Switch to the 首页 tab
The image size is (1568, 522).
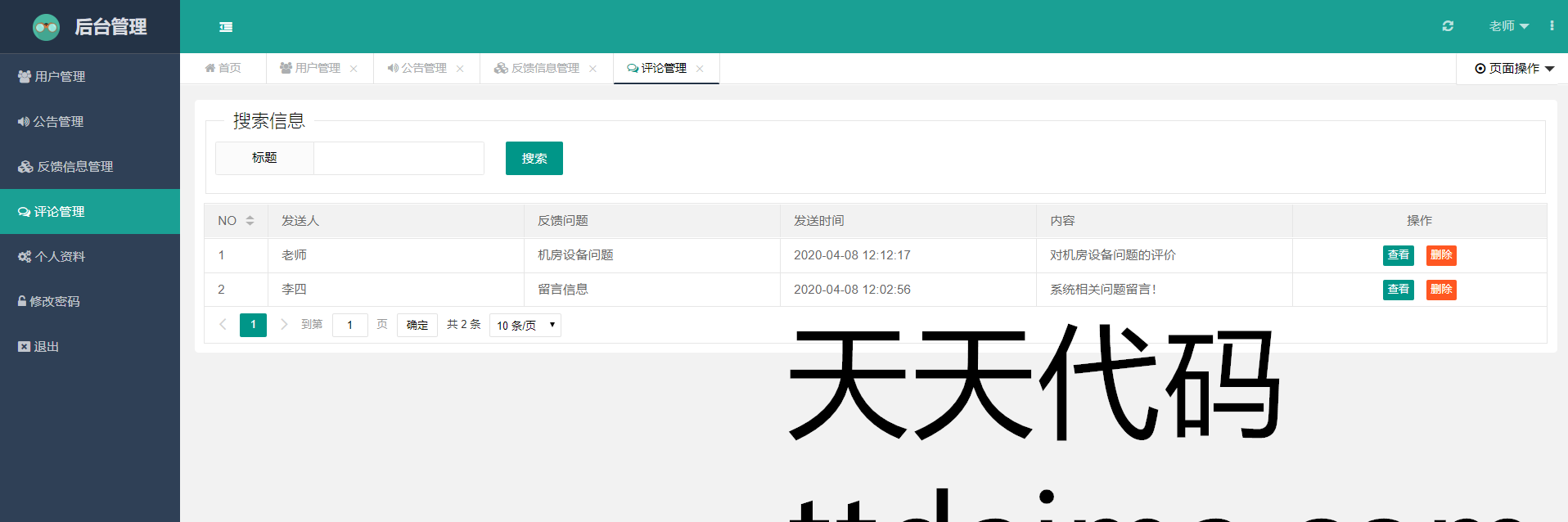[x=223, y=69]
